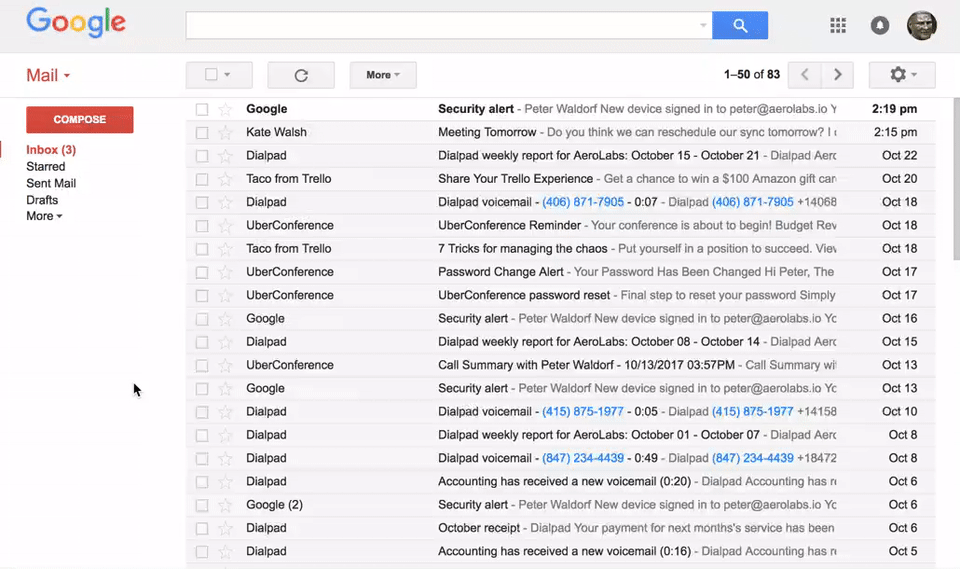Star the 7 Tricks for managing the chaos email

225,249
